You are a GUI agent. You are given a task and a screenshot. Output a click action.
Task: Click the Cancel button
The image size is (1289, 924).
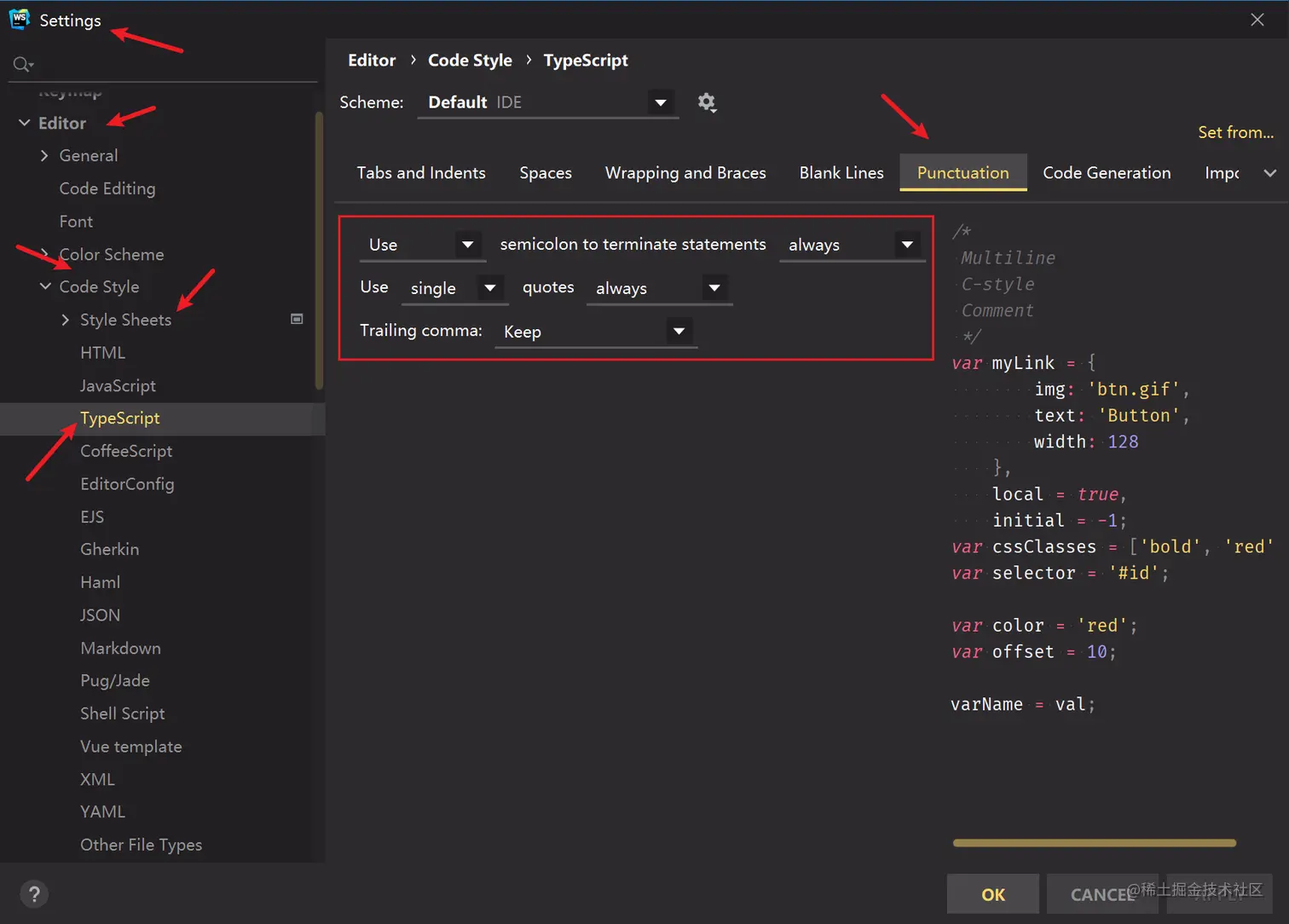point(1102,894)
